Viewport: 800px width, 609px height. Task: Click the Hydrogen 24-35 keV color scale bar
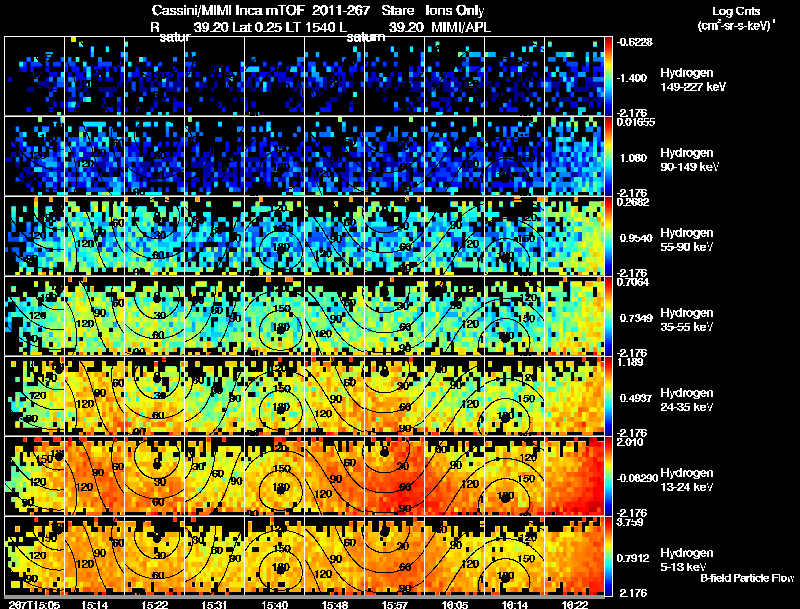pos(608,396)
